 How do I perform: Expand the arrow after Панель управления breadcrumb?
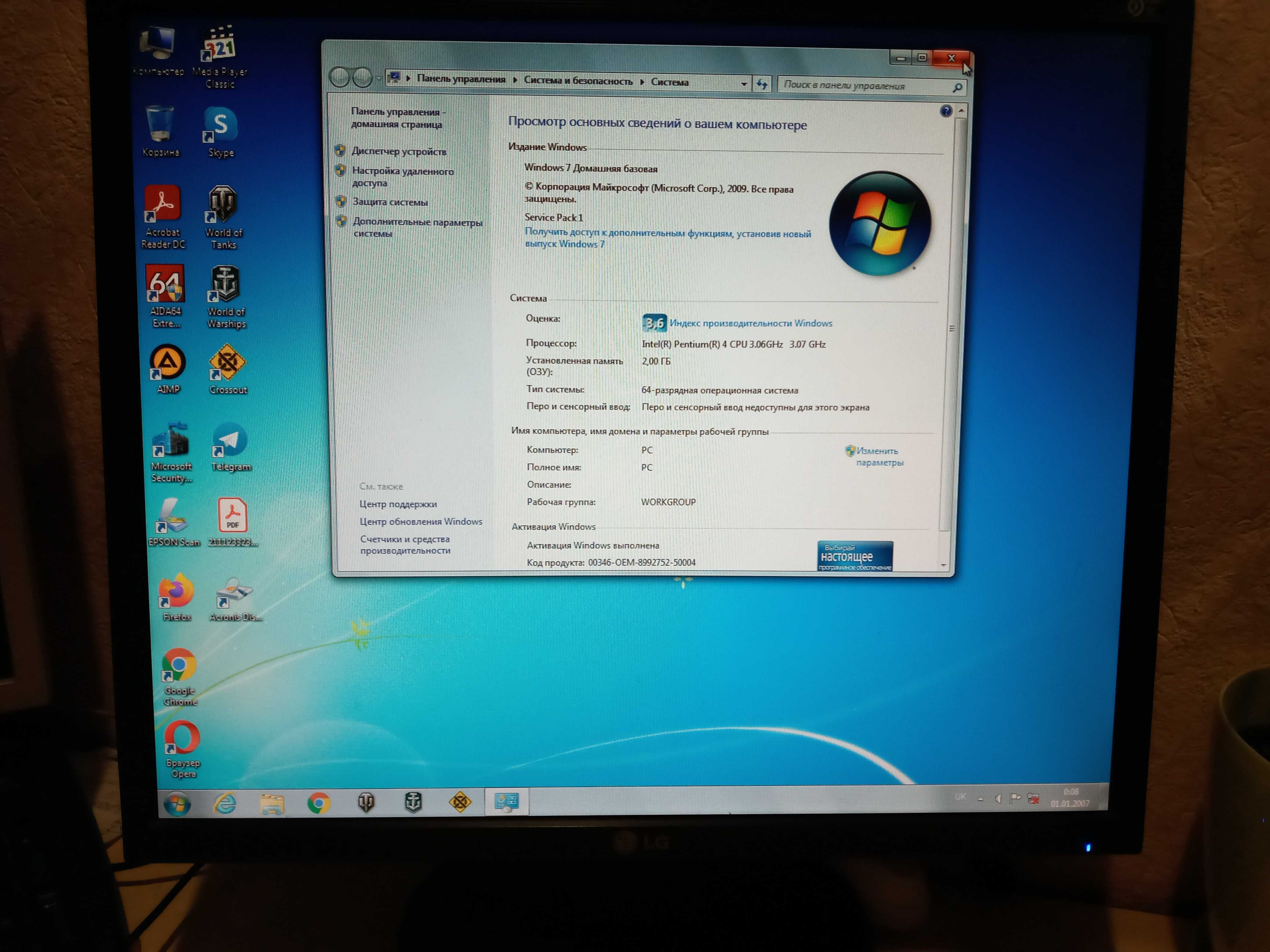pos(515,80)
